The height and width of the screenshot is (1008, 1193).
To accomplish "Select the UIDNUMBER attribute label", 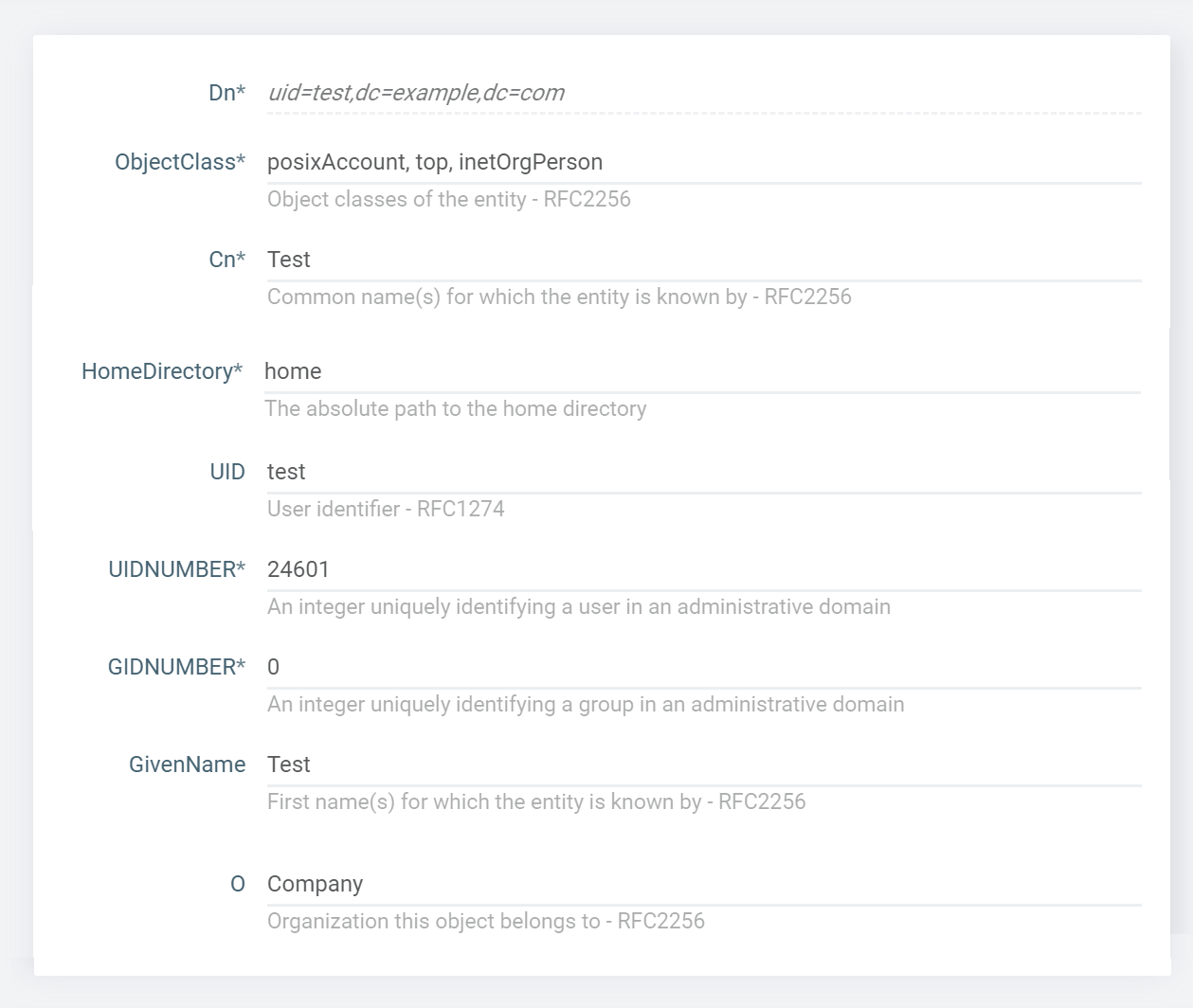I will tap(176, 568).
